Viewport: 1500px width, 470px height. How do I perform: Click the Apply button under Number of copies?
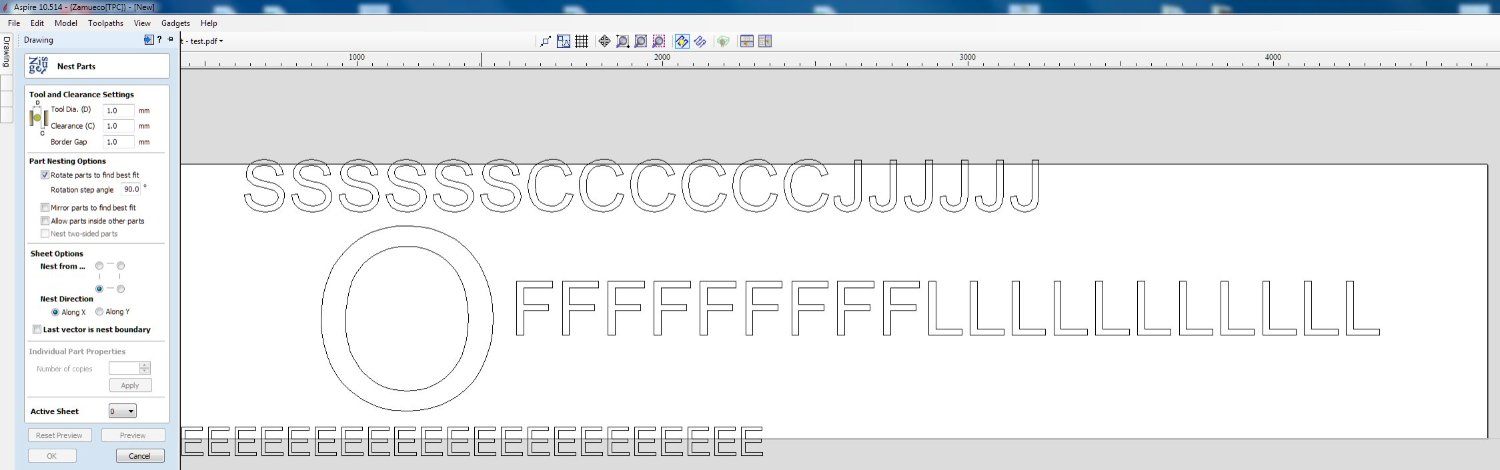click(x=130, y=385)
